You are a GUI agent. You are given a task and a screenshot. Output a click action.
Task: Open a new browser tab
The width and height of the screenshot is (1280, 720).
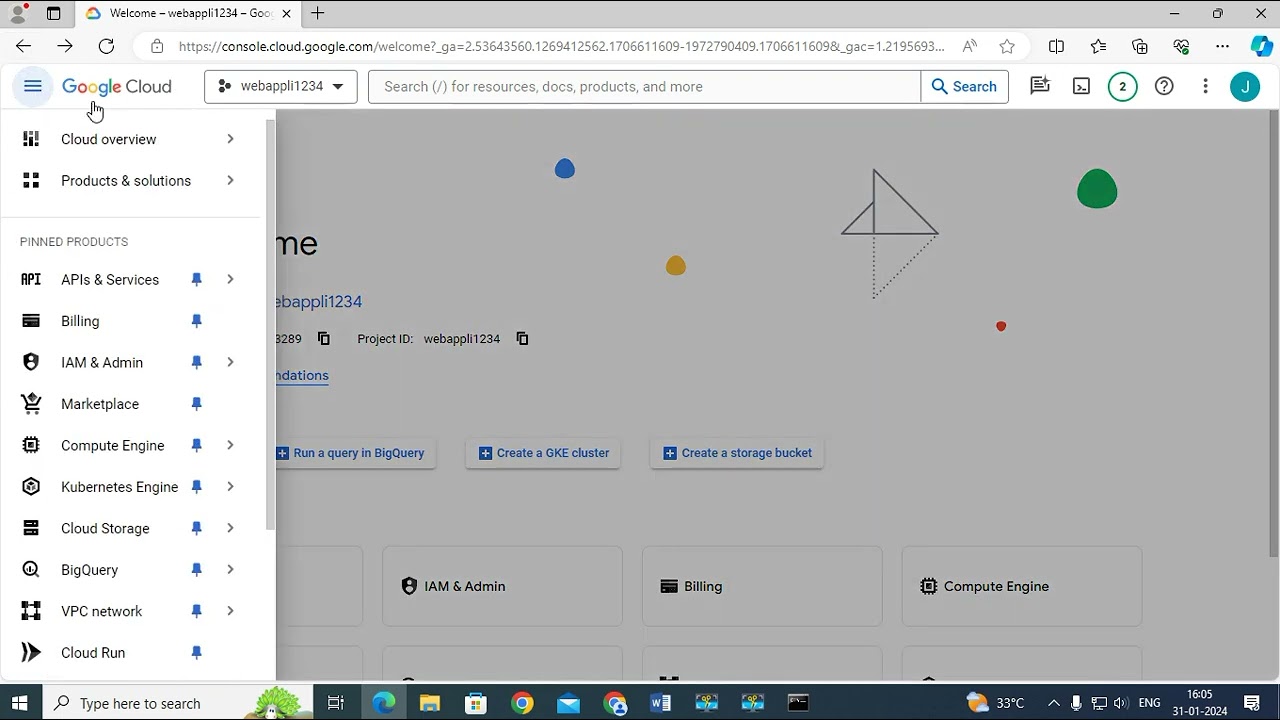click(x=317, y=14)
